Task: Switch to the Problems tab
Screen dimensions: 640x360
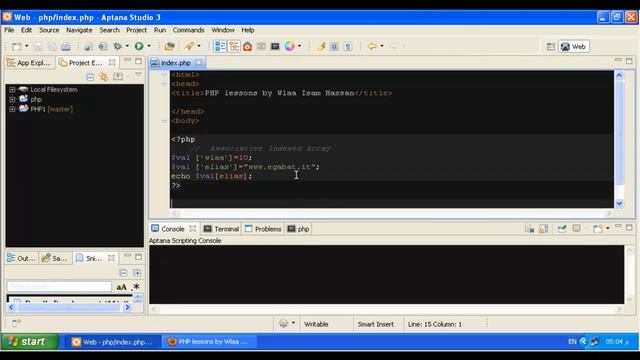Action: pos(263,229)
